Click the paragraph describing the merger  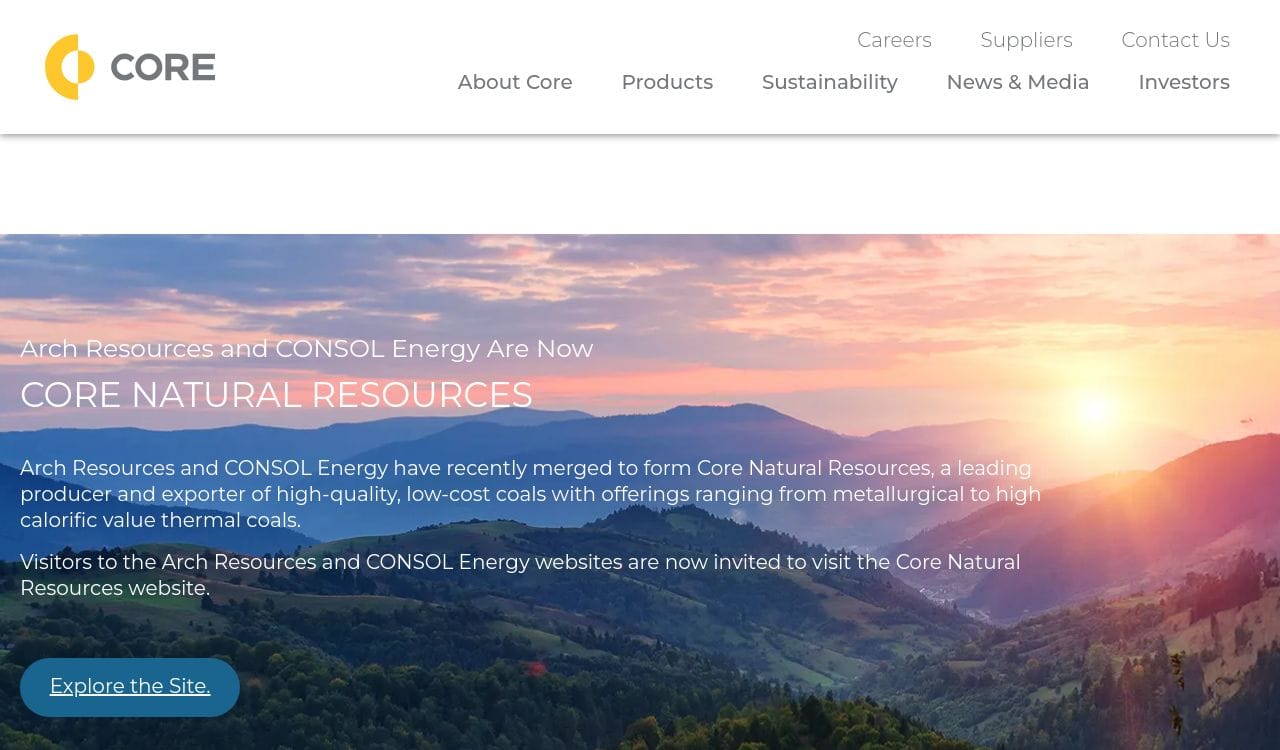point(530,494)
